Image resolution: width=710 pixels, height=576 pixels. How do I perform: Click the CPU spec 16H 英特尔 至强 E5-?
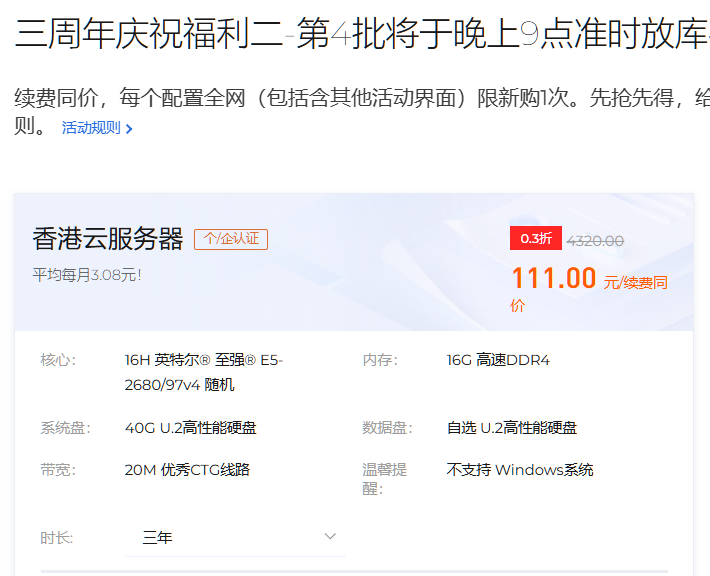point(204,360)
